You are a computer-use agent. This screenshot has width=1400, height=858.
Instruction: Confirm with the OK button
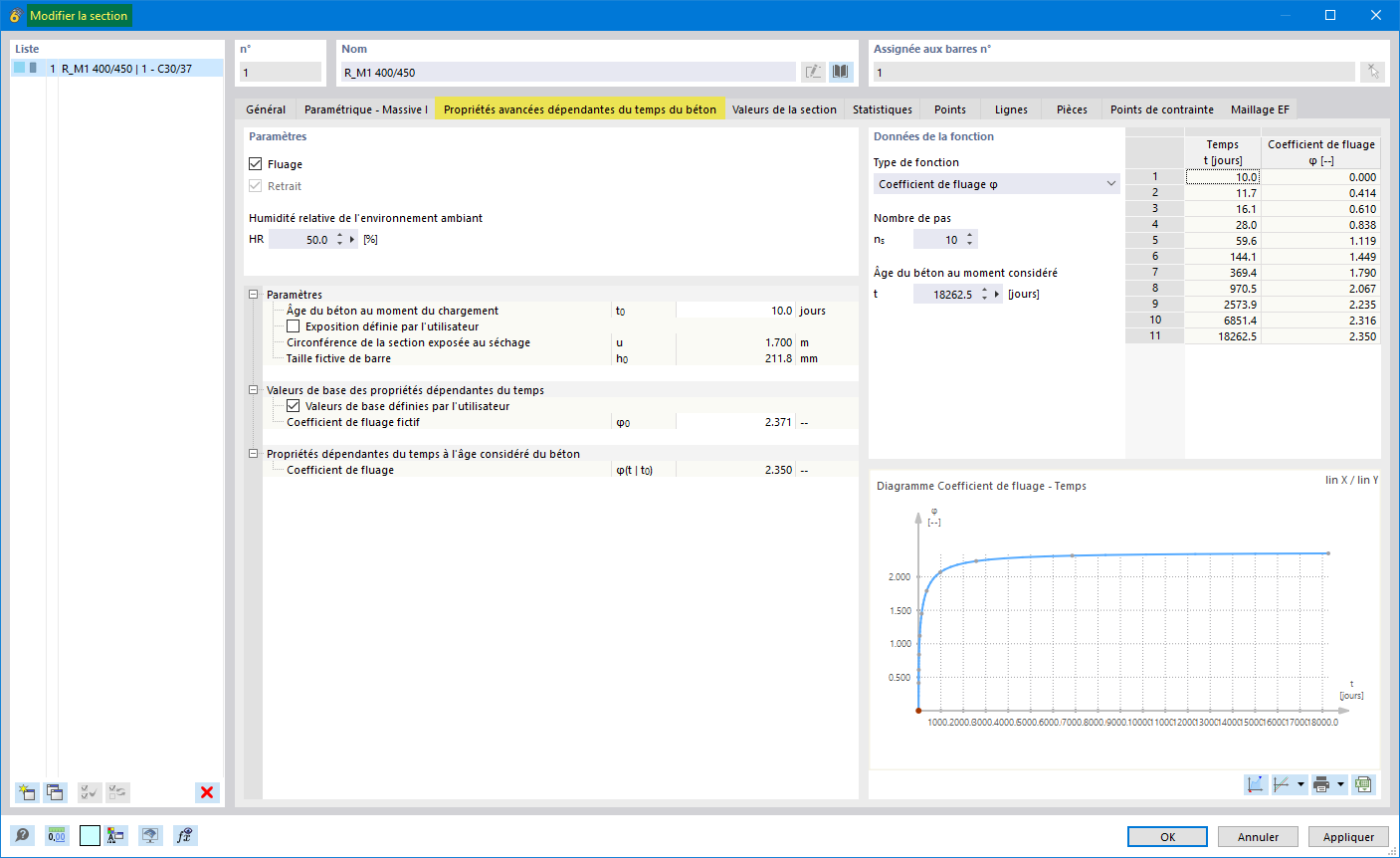(x=1167, y=837)
